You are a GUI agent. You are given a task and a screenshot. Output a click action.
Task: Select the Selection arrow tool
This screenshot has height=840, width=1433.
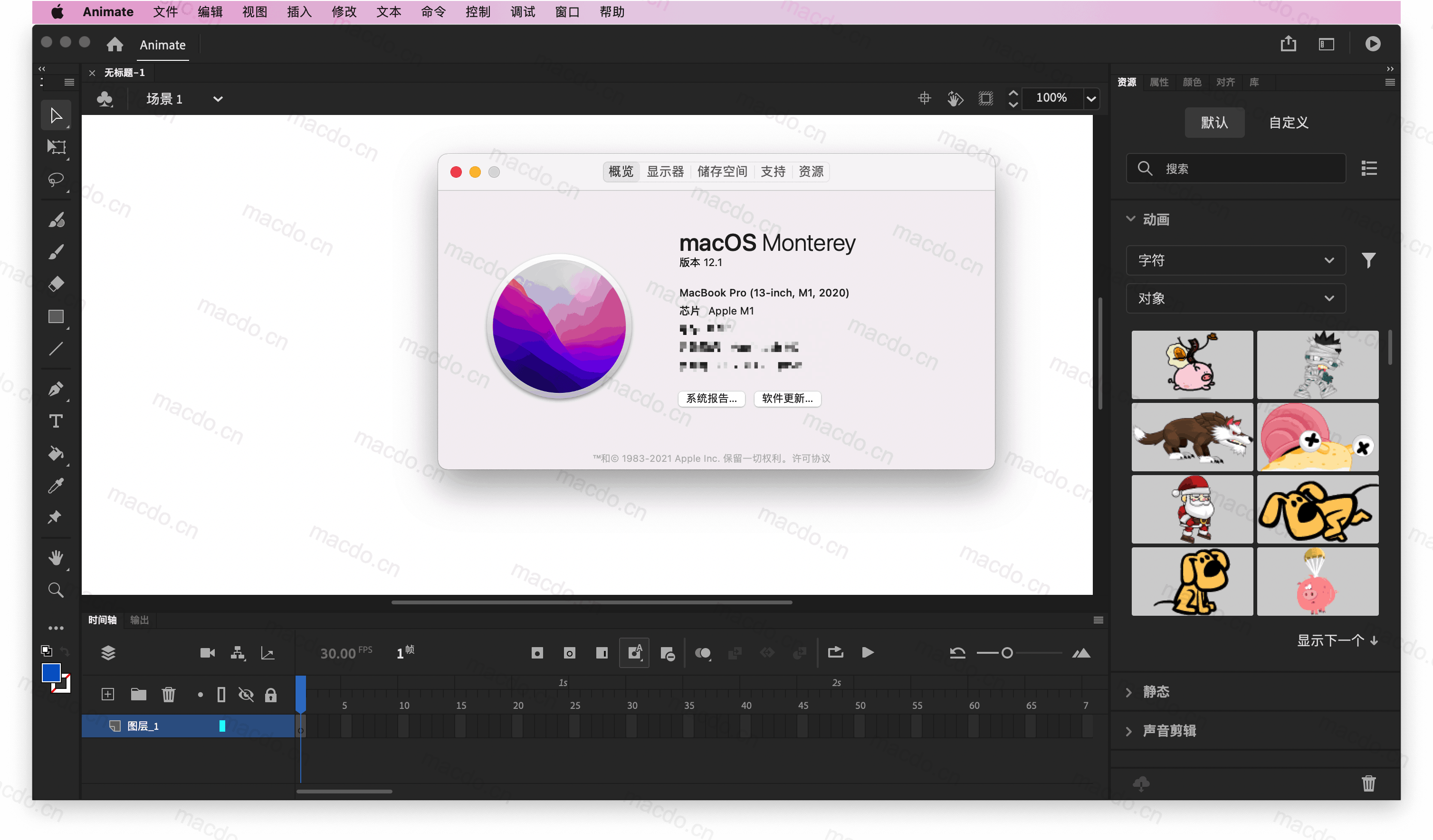pos(56,115)
